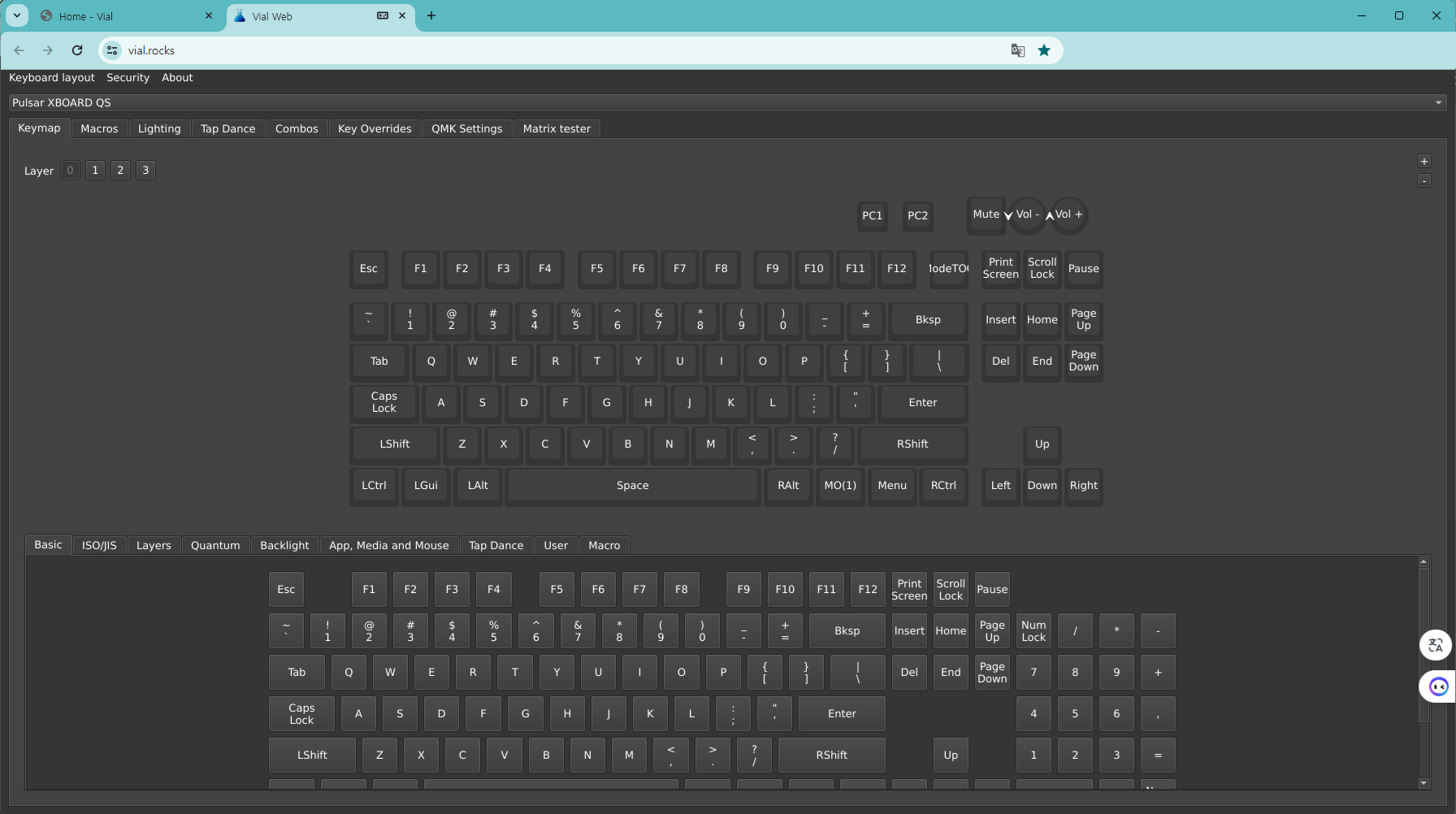
Task: Click the keycode panel vertical scrollbar
Action: click(x=1423, y=650)
